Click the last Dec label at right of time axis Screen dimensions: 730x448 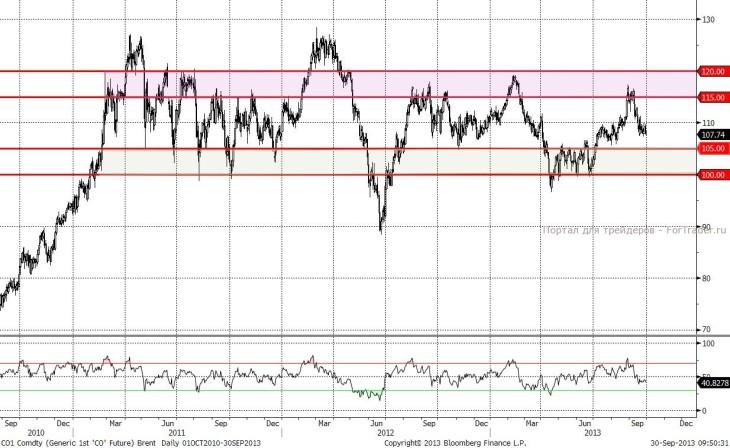(x=686, y=423)
